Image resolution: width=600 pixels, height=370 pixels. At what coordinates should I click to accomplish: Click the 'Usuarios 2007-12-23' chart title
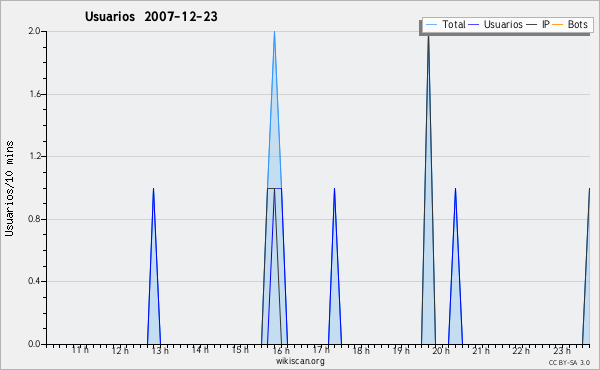coord(151,17)
